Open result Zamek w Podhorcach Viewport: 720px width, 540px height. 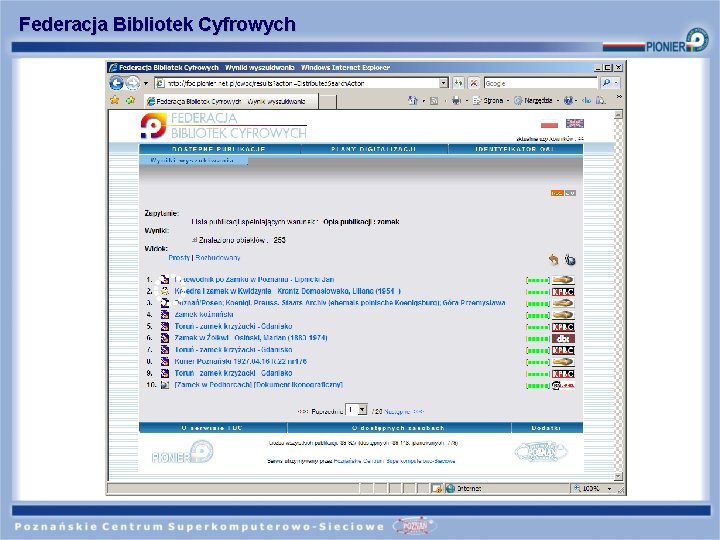(x=259, y=385)
